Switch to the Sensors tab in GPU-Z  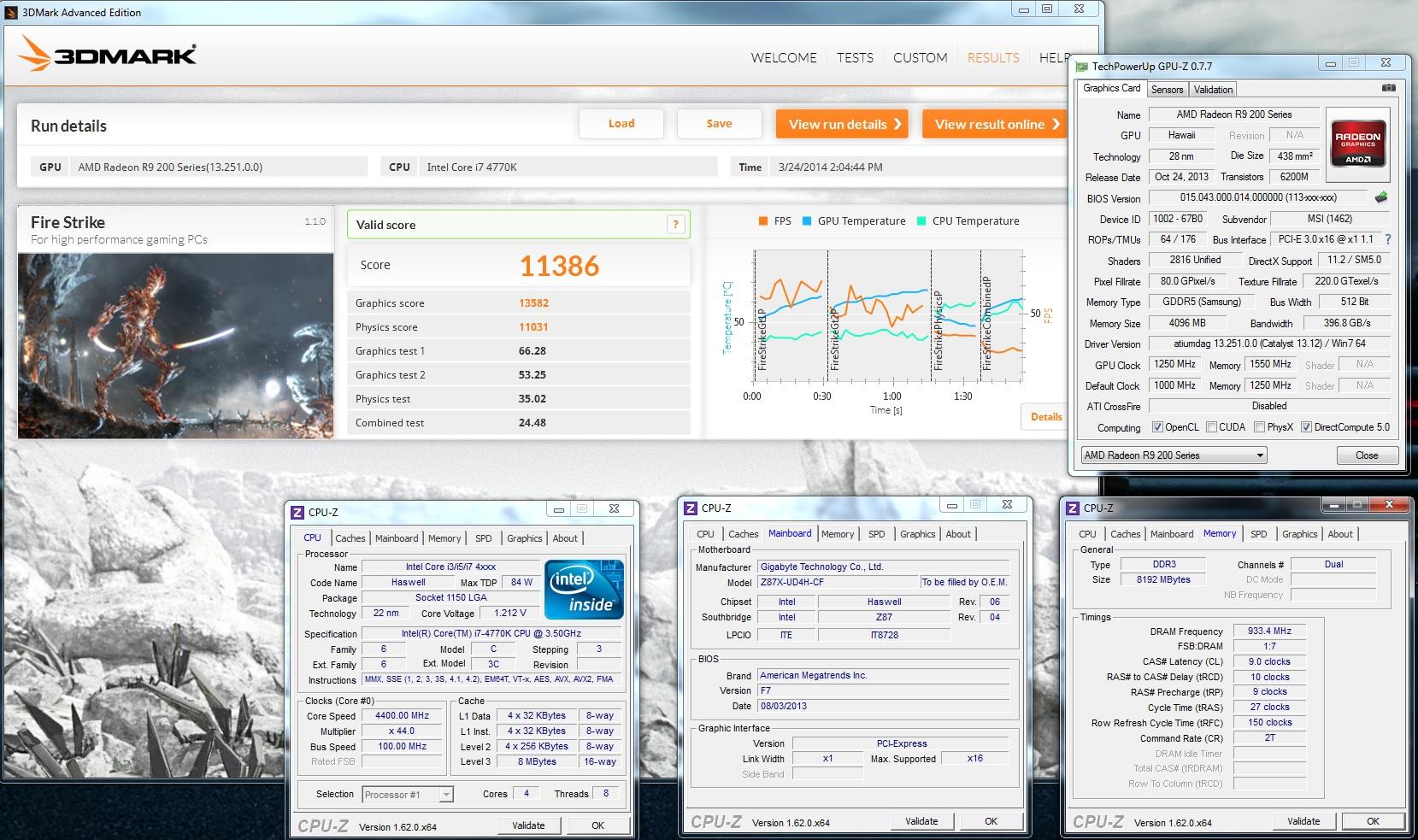click(x=1167, y=90)
